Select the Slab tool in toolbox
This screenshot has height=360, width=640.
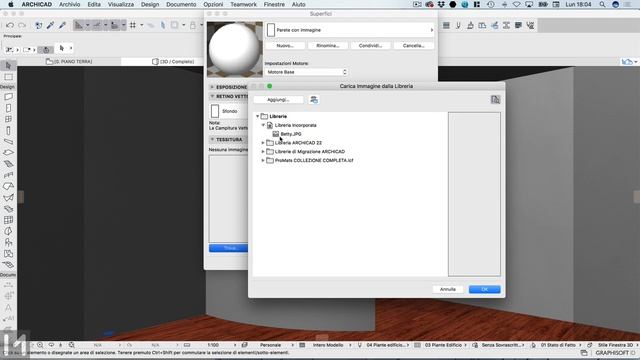pyautogui.click(x=8, y=153)
